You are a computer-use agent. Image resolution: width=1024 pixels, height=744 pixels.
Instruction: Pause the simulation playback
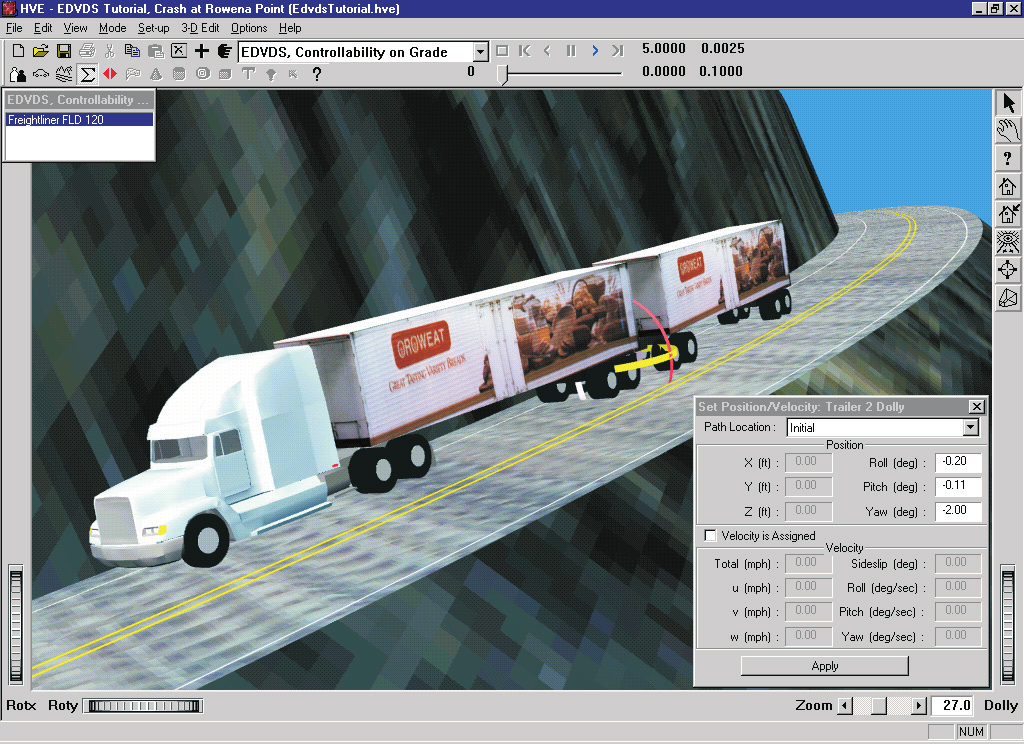click(571, 51)
